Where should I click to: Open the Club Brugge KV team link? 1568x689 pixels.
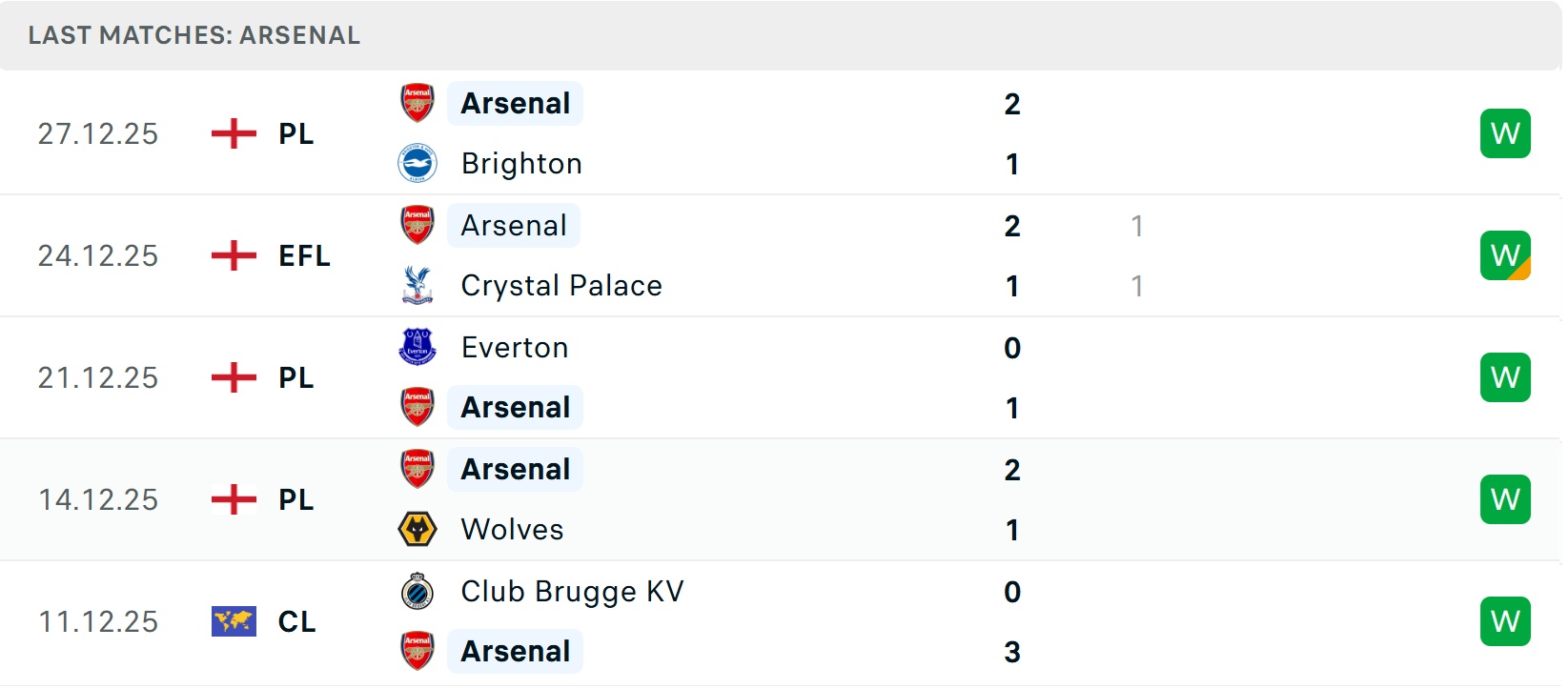pyautogui.click(x=572, y=592)
